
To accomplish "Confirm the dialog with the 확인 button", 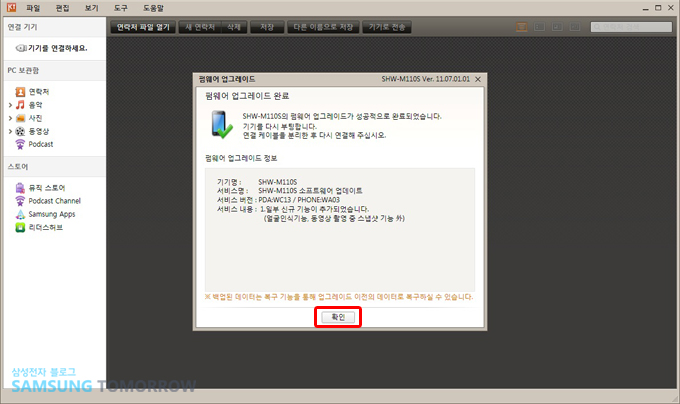I will (338, 317).
